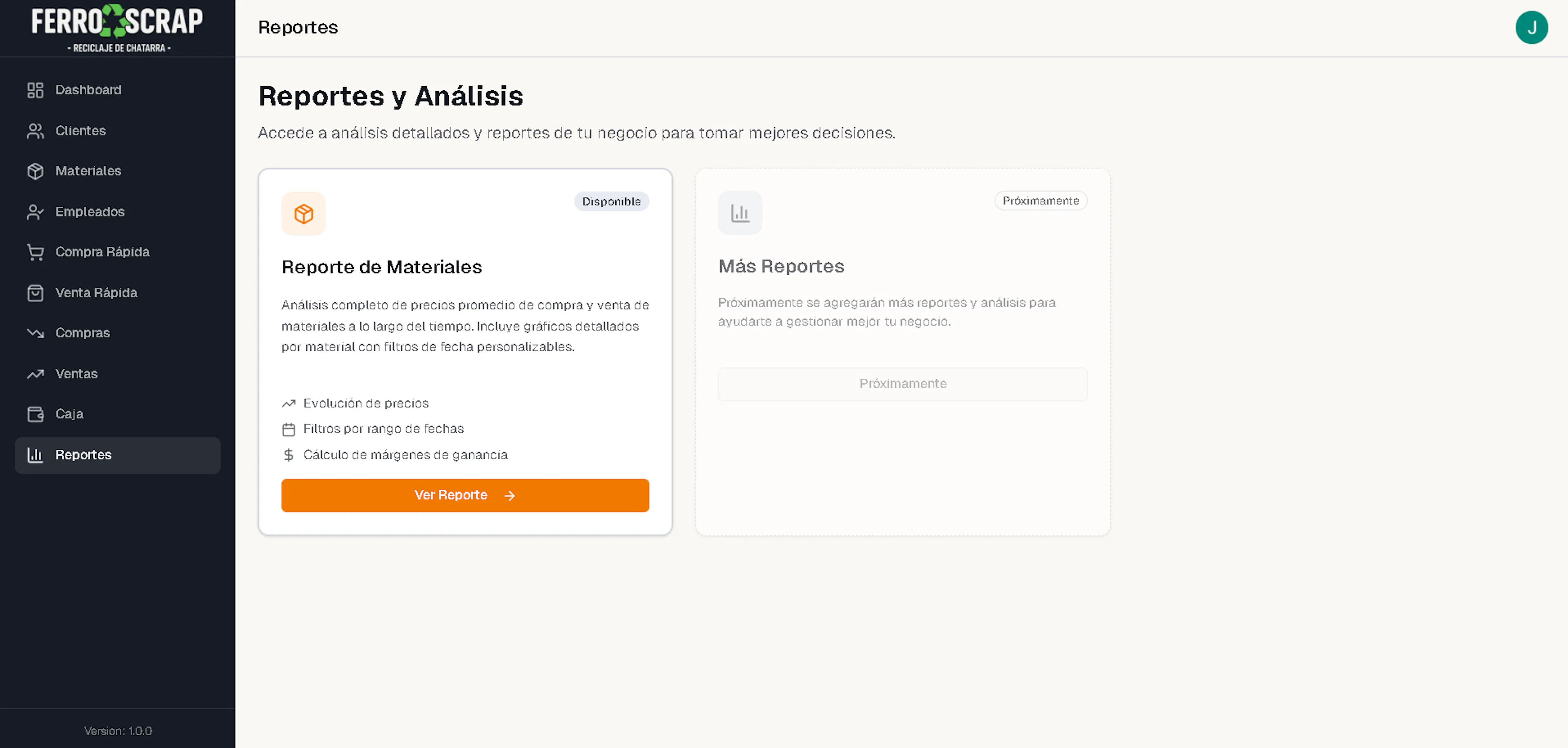The image size is (1568, 748).
Task: Click the Caja wallet icon
Action: point(35,414)
